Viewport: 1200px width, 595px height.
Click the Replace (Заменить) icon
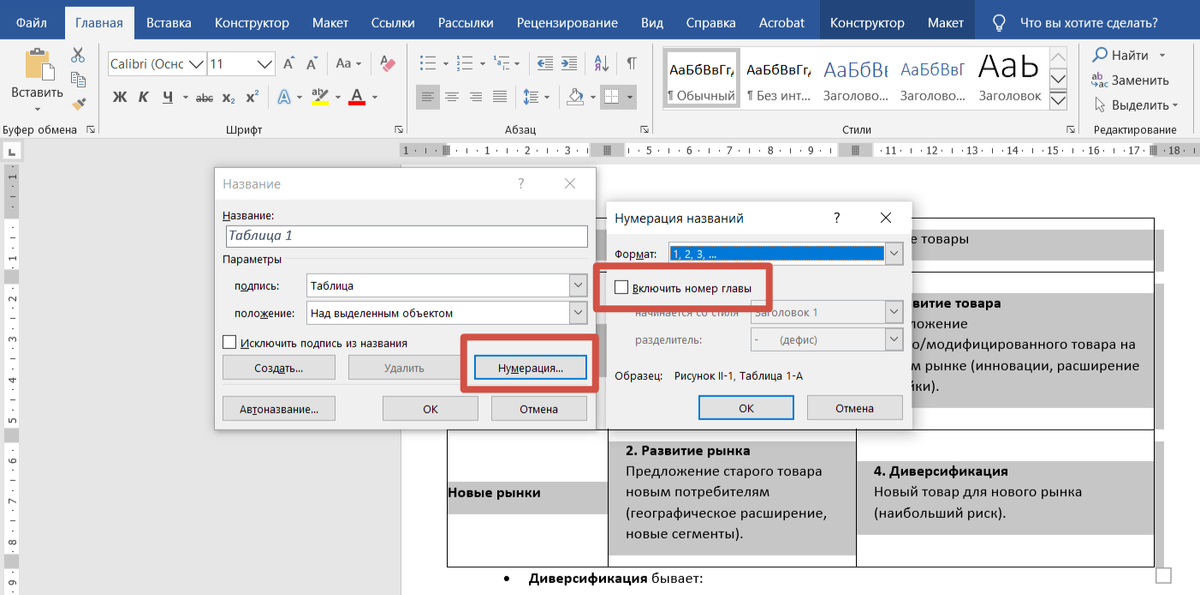click(x=1101, y=80)
